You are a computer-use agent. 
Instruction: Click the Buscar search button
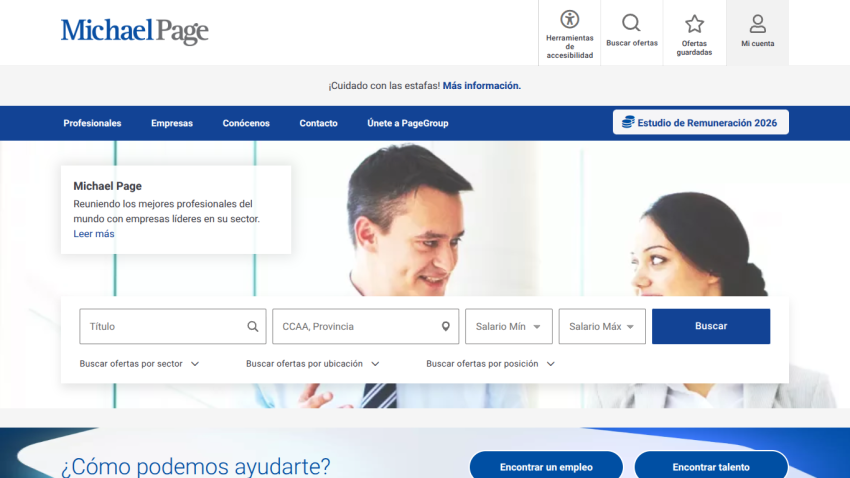point(711,326)
